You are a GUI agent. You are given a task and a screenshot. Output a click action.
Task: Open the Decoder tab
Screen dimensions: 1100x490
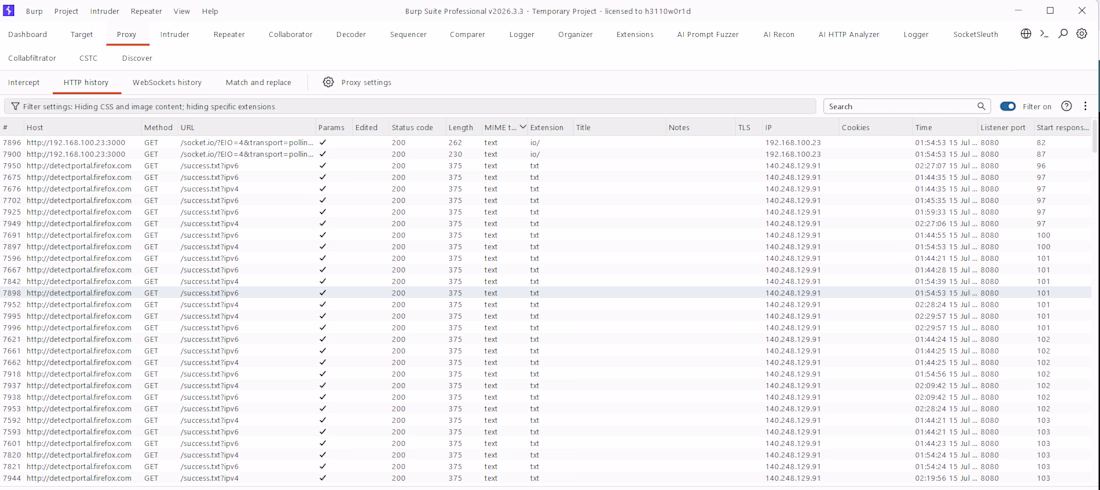click(351, 34)
